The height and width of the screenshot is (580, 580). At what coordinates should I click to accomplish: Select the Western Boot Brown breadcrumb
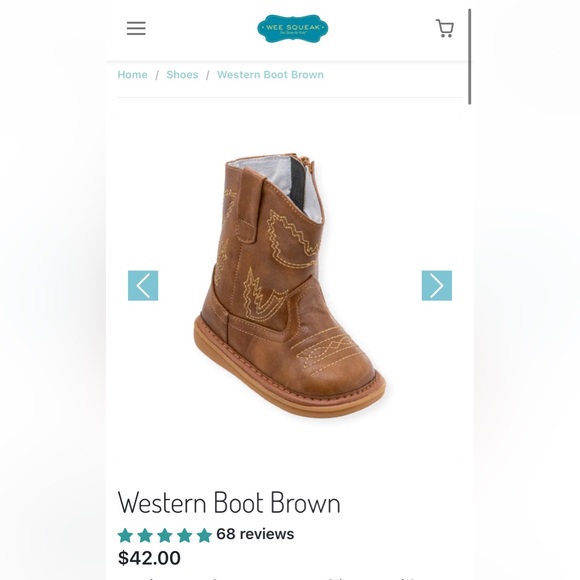pyautogui.click(x=270, y=75)
